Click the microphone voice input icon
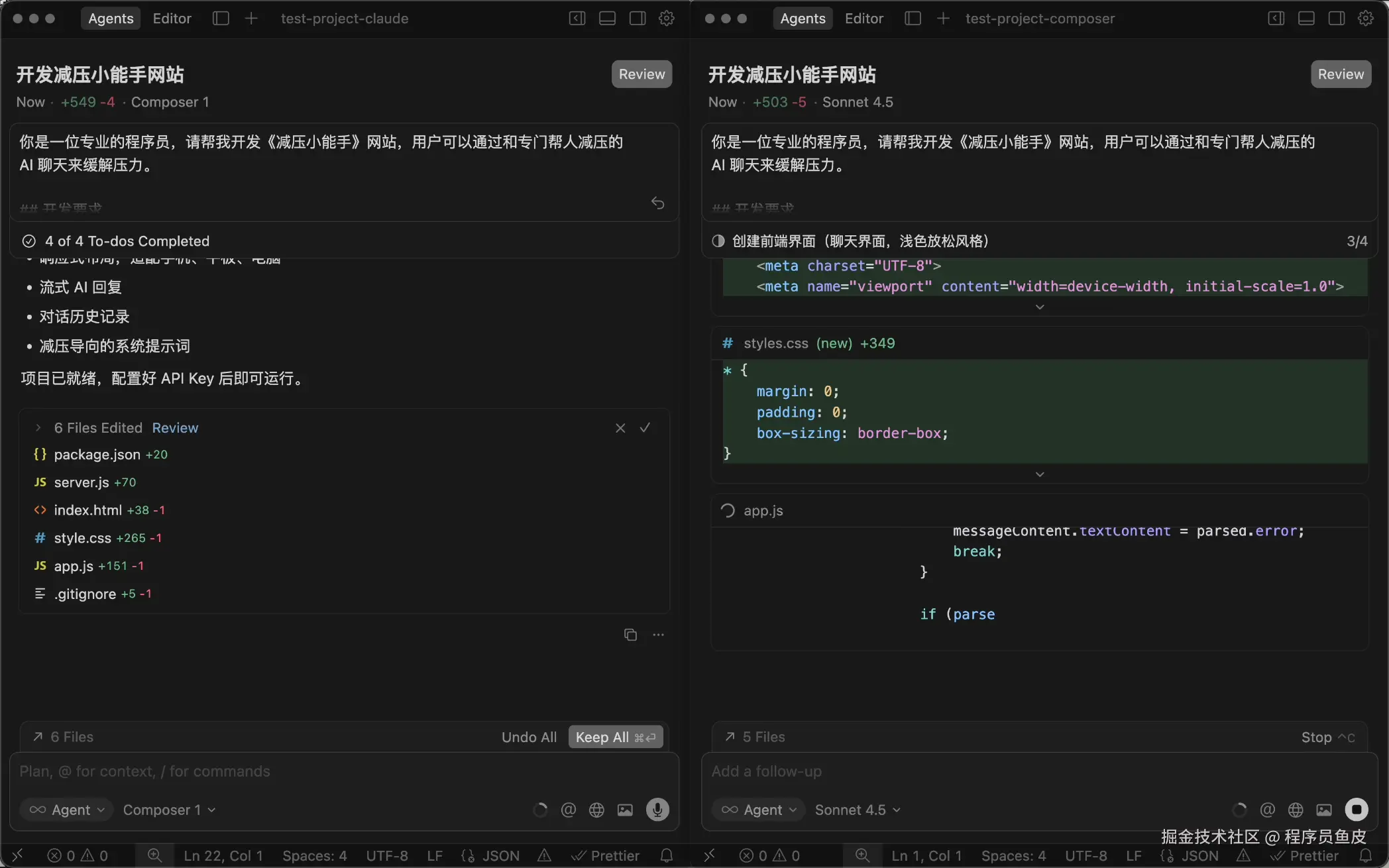The height and width of the screenshot is (868, 1389). 657,809
